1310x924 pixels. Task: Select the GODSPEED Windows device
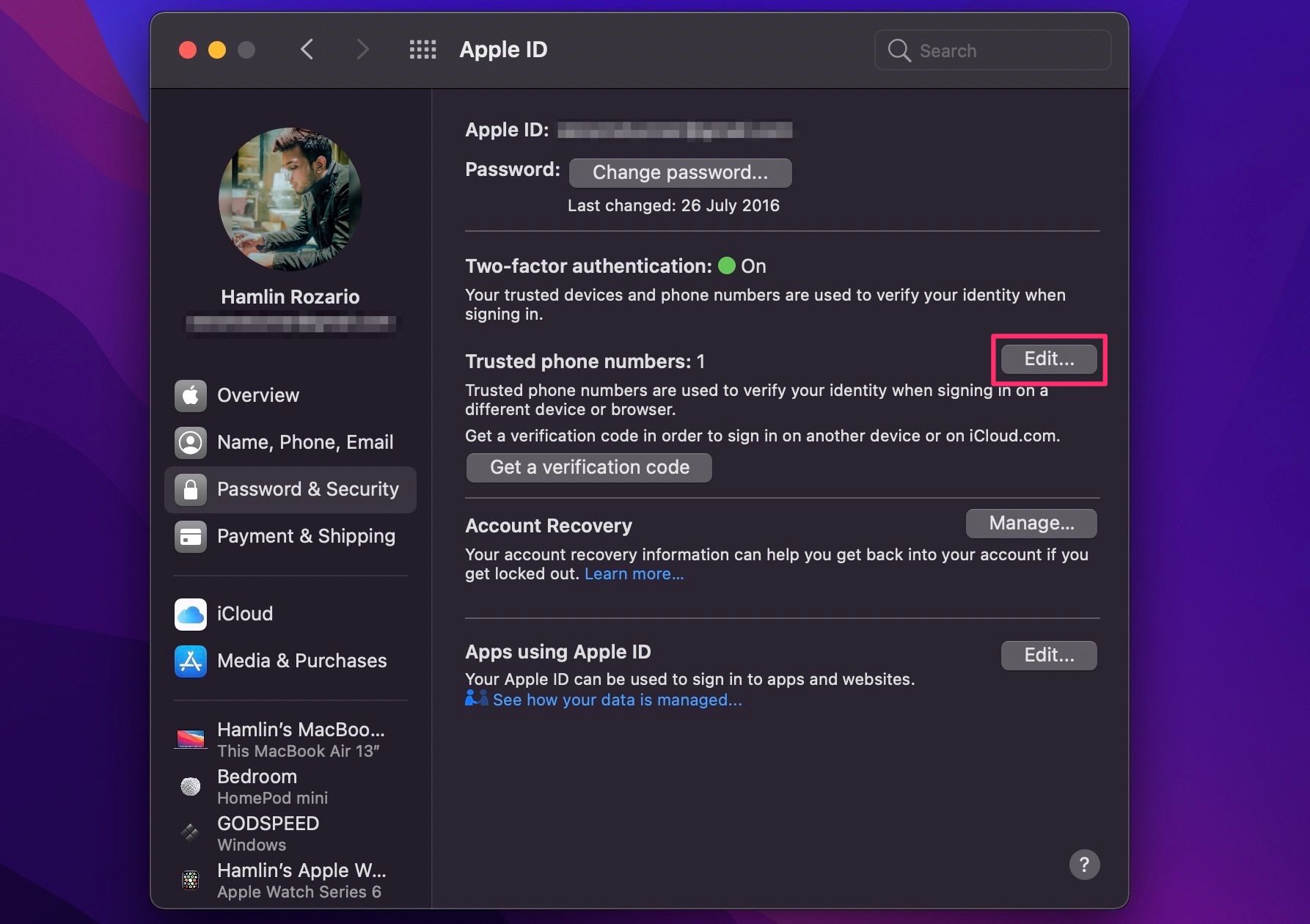(268, 832)
